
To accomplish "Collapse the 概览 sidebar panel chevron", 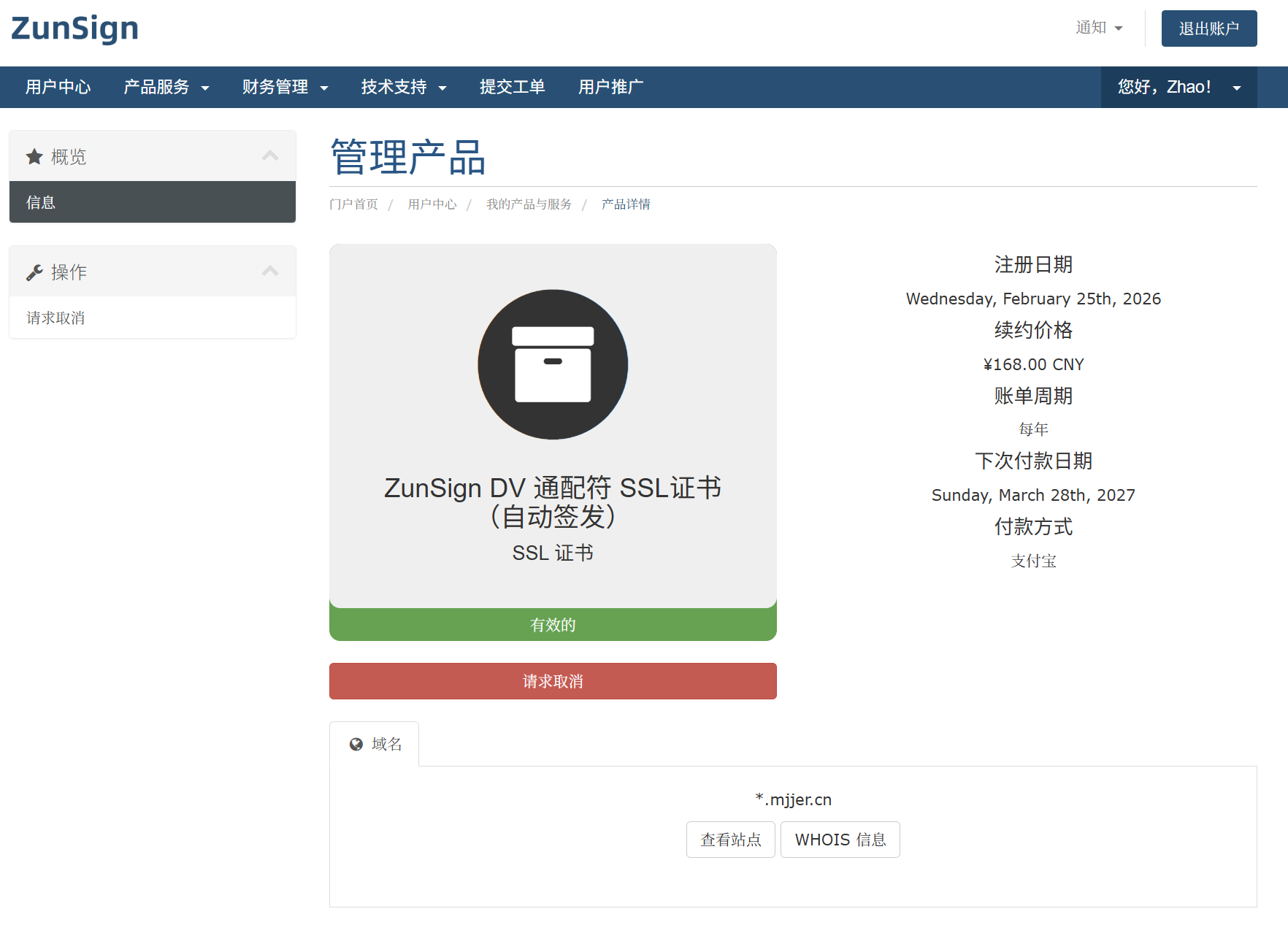I will [270, 156].
